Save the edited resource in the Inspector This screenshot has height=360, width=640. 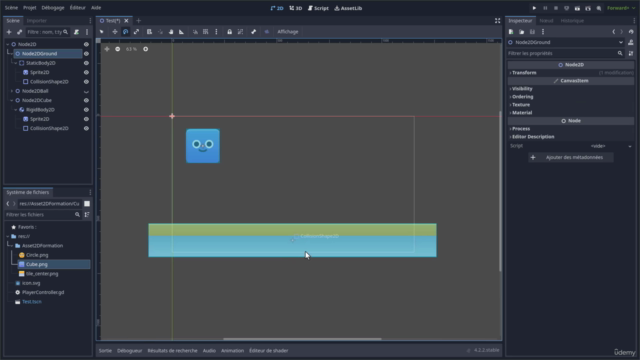point(532,32)
